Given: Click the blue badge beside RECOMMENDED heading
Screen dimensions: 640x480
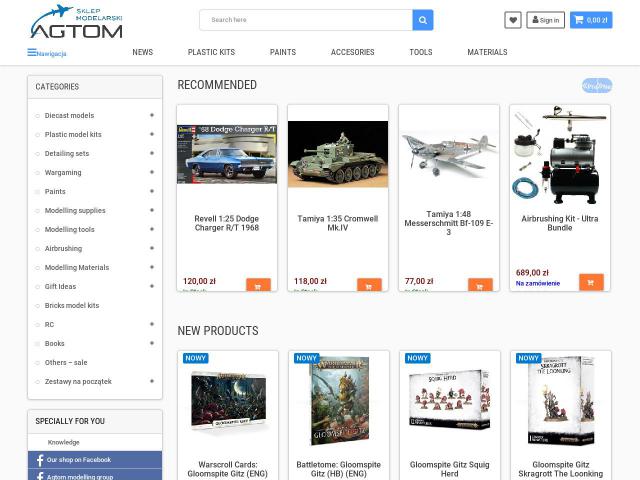Looking at the screenshot, I should 597,85.
